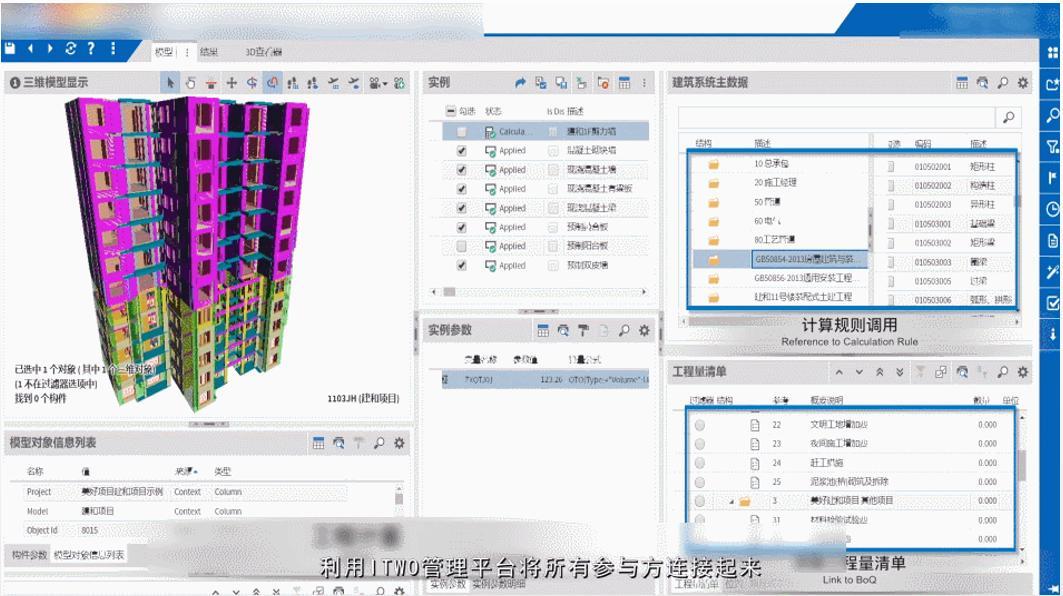
Task: Choose the four-arrow move tool in 3D viewer
Action: tap(231, 83)
